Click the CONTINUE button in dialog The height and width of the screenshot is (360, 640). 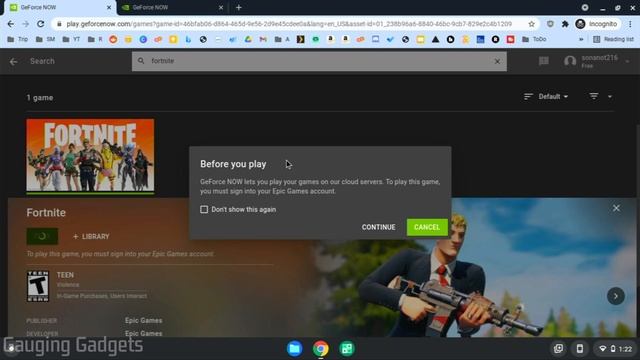tap(378, 227)
